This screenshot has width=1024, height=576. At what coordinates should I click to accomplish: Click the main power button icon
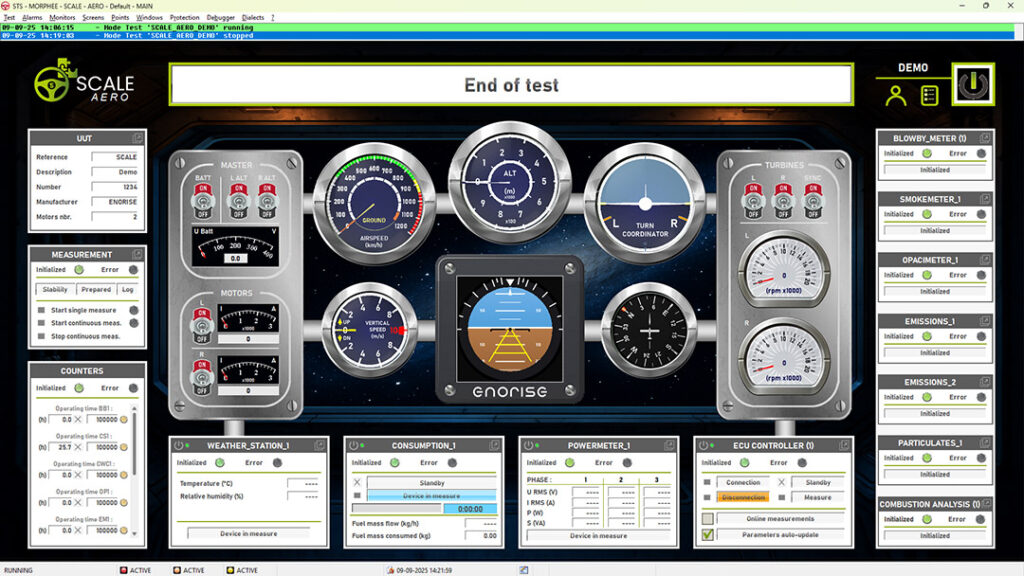coord(973,84)
